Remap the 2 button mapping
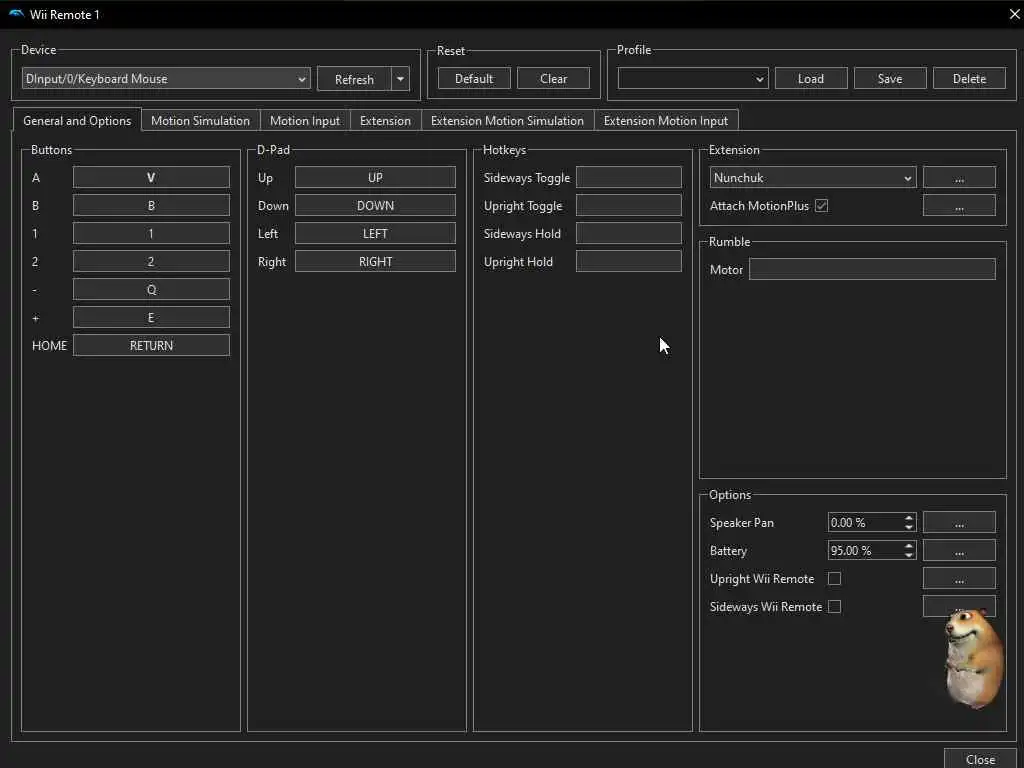This screenshot has width=1024, height=768. pos(151,261)
